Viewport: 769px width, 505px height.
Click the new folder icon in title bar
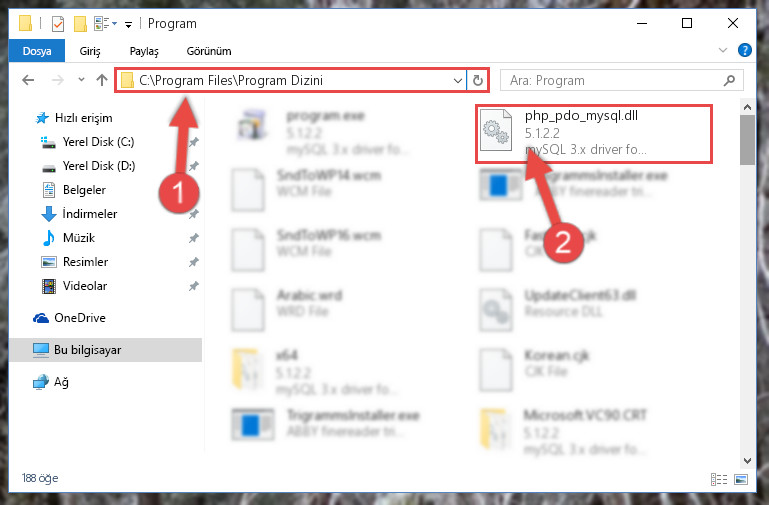(x=80, y=24)
